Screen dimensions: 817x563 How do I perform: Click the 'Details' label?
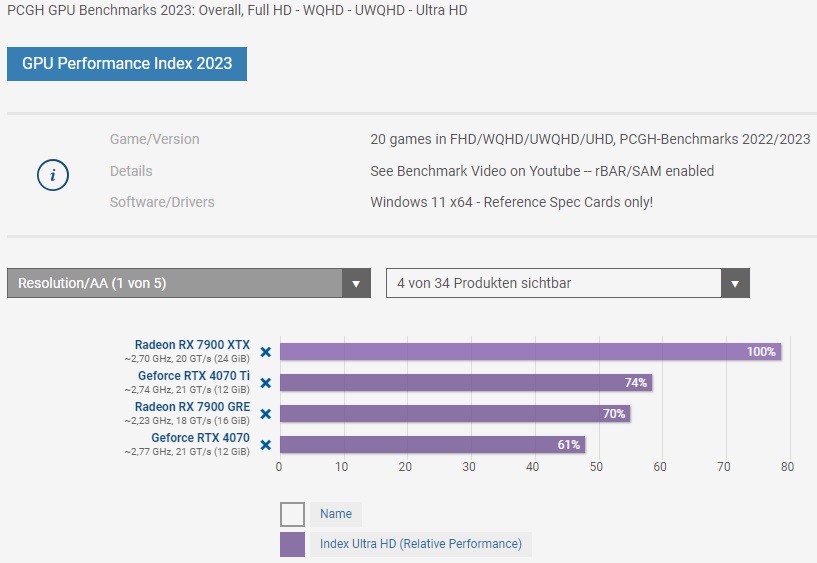tap(131, 171)
